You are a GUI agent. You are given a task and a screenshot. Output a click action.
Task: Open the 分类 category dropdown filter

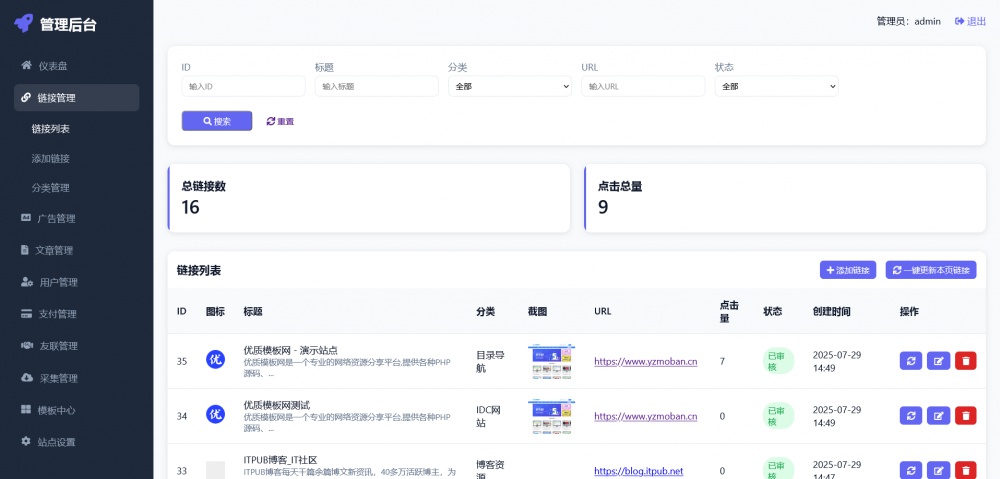click(x=509, y=87)
